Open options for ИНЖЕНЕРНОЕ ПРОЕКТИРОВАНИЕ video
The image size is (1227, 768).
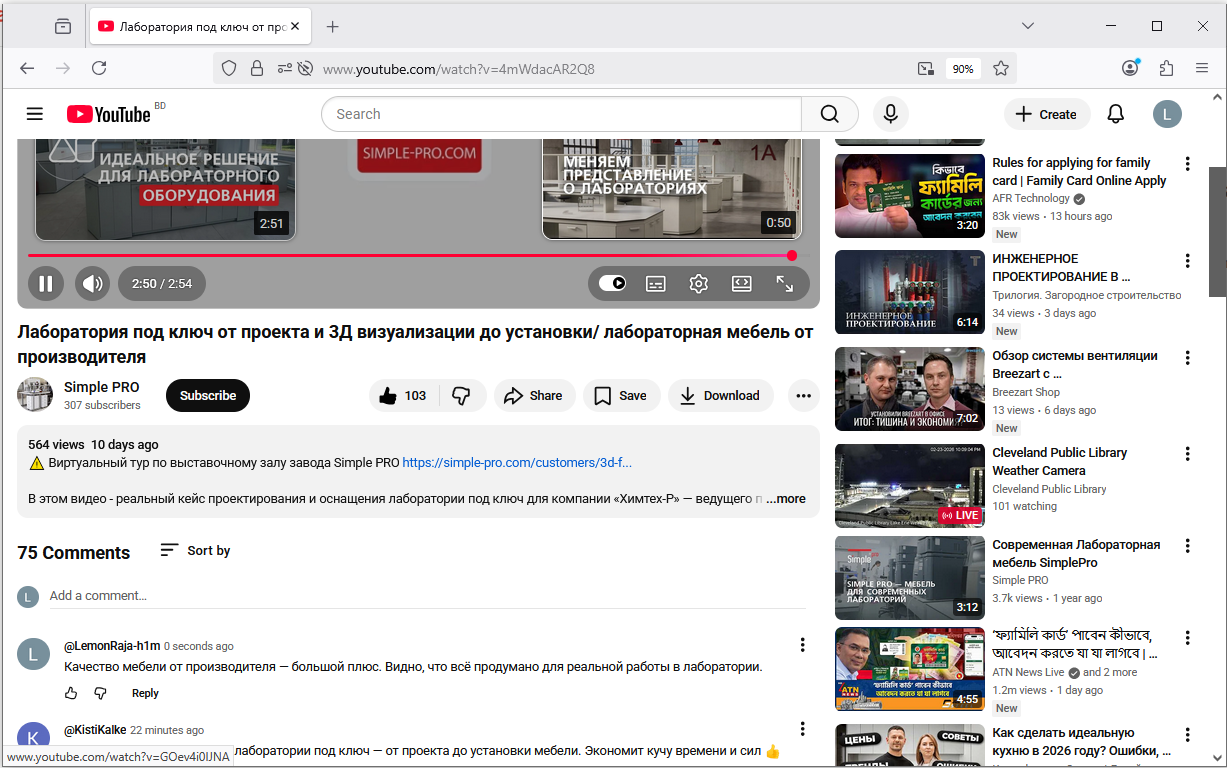(x=1187, y=261)
